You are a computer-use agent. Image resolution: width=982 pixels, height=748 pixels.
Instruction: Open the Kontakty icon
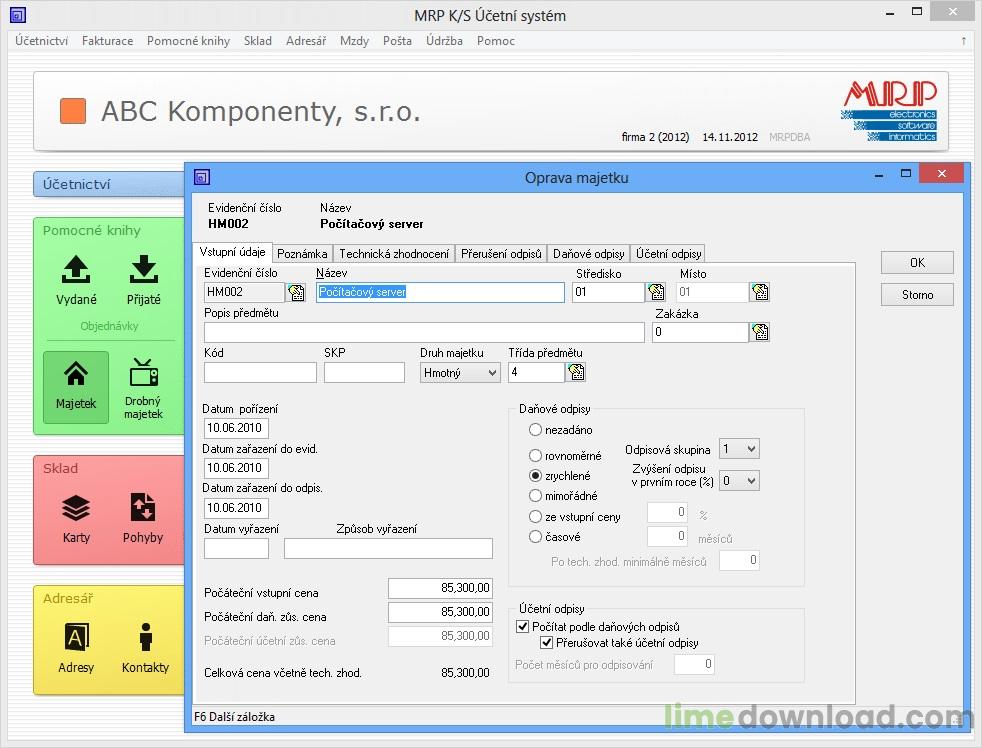pyautogui.click(x=145, y=646)
